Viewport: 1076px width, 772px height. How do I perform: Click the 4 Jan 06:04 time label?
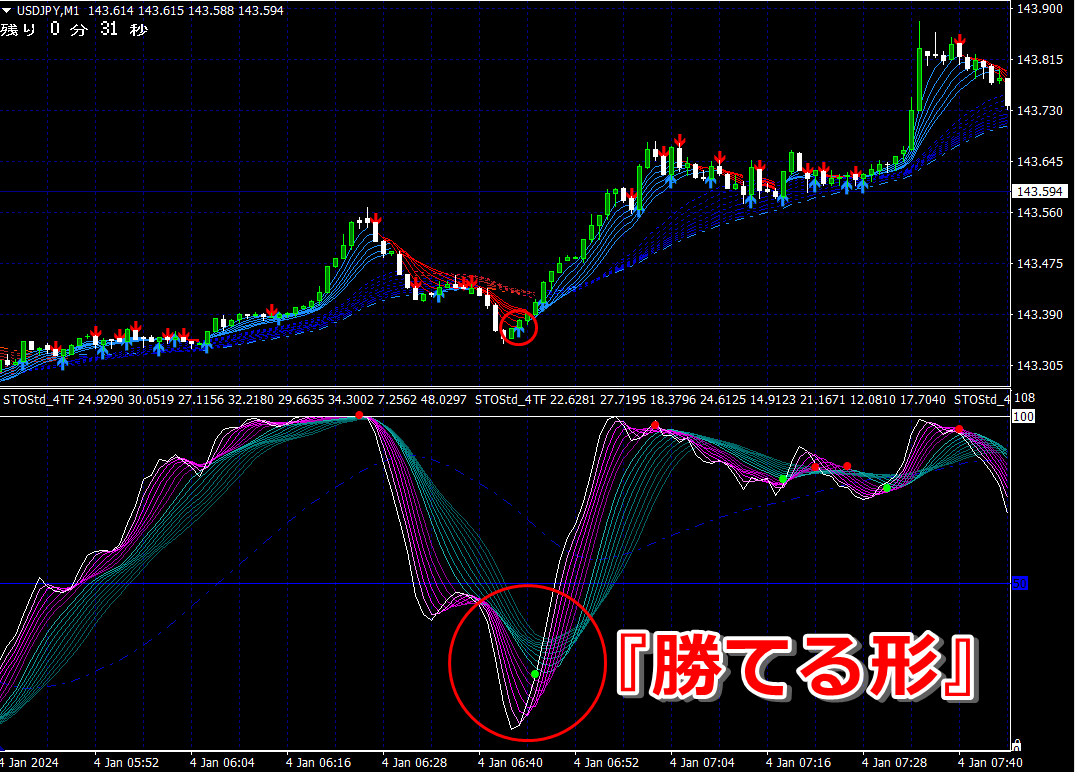click(x=222, y=762)
